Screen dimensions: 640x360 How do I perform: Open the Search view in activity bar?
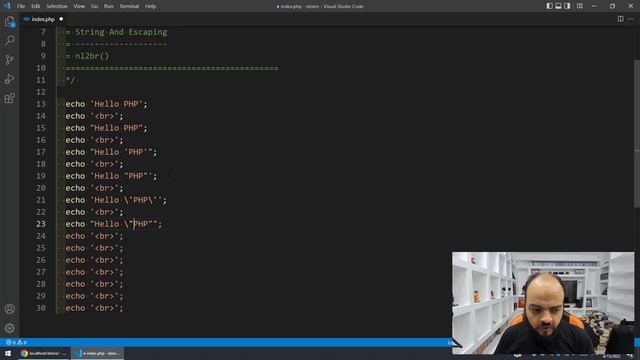click(9, 40)
